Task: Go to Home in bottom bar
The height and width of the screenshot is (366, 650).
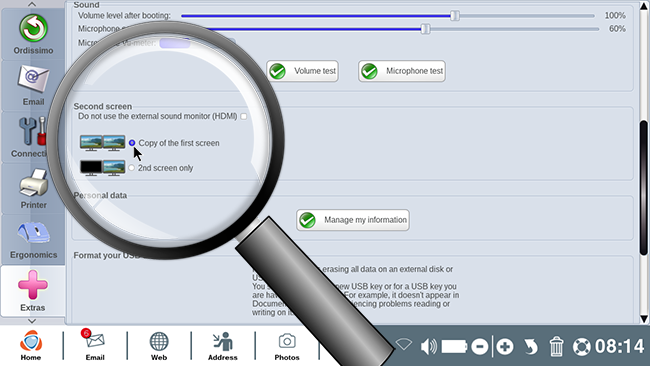Action: (31, 346)
